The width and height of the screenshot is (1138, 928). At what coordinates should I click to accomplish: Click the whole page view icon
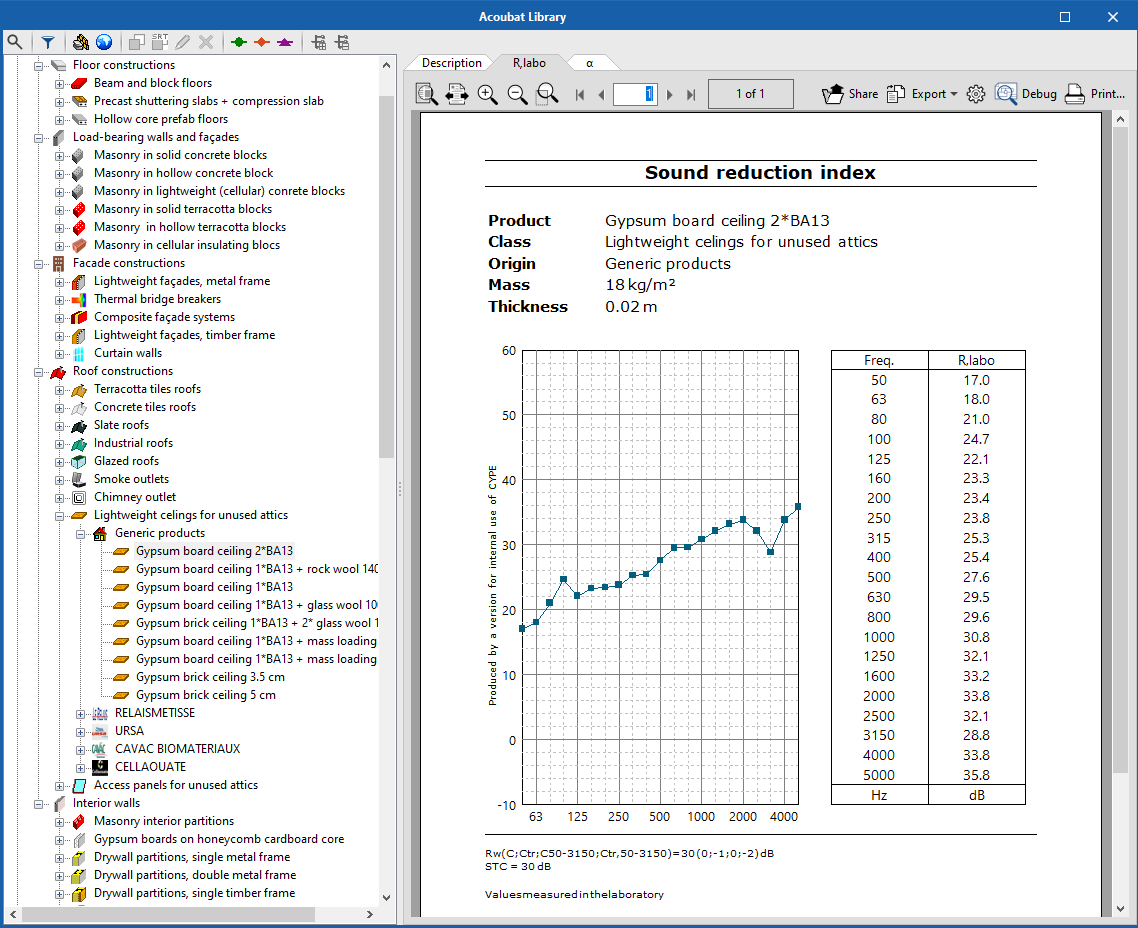tap(427, 94)
